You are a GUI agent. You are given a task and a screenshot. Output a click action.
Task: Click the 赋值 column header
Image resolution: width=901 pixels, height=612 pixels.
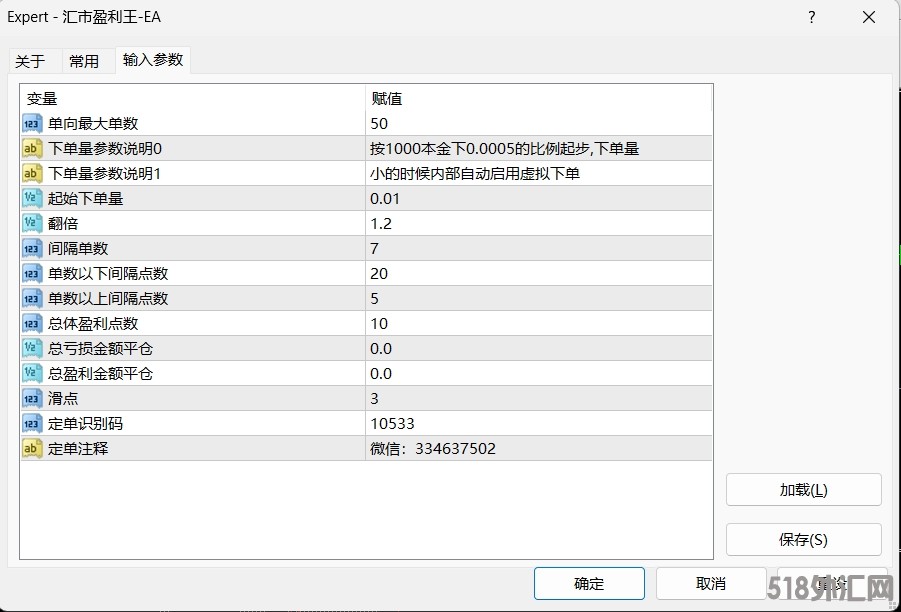coord(539,98)
